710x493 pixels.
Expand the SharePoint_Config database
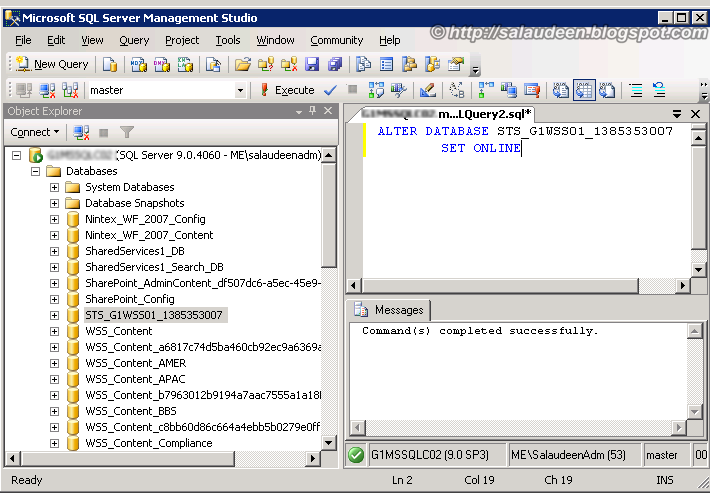[x=54, y=300]
